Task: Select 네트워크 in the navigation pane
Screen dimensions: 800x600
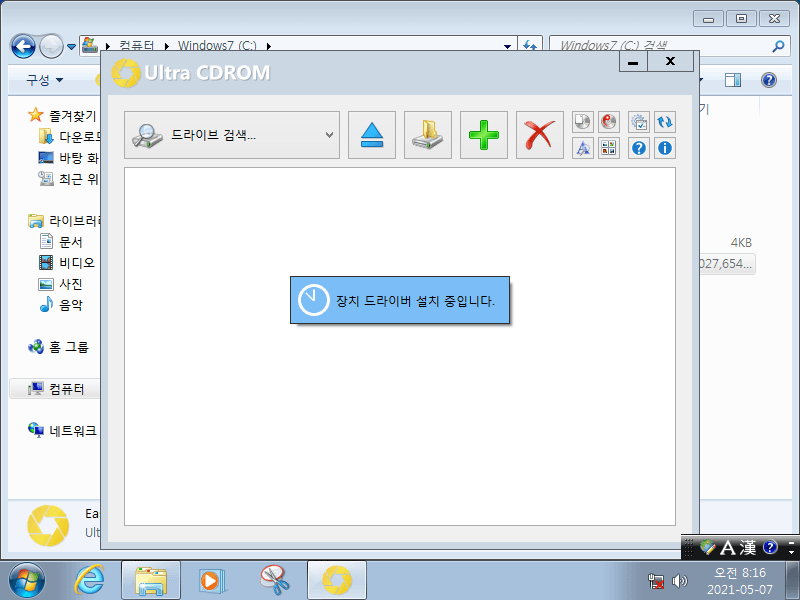Action: [62, 431]
